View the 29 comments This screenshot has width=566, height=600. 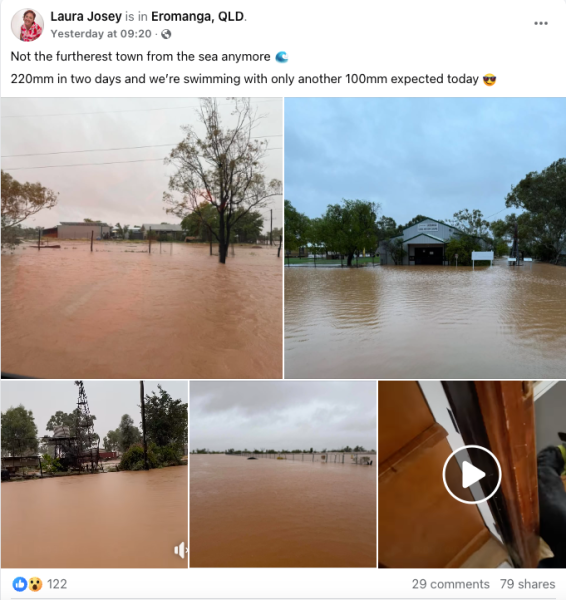click(x=450, y=584)
